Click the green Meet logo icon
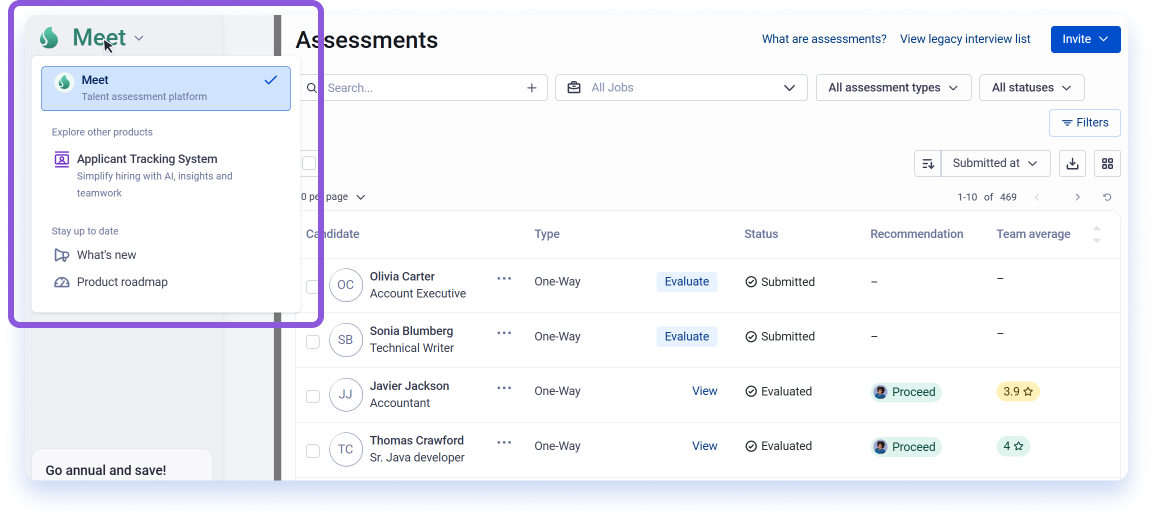This screenshot has width=1153, height=515. click(49, 38)
